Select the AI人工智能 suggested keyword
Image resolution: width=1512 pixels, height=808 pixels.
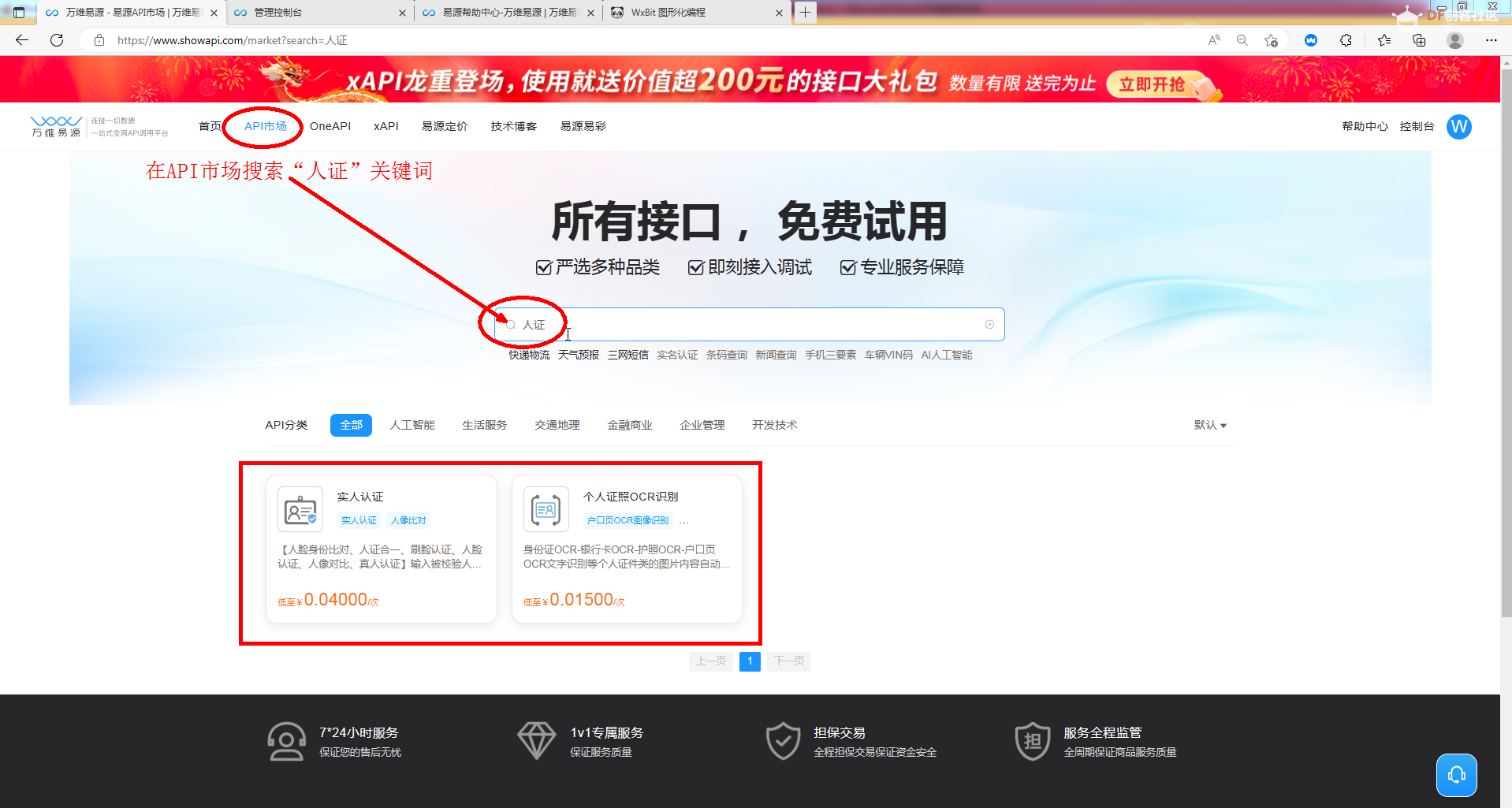point(947,355)
